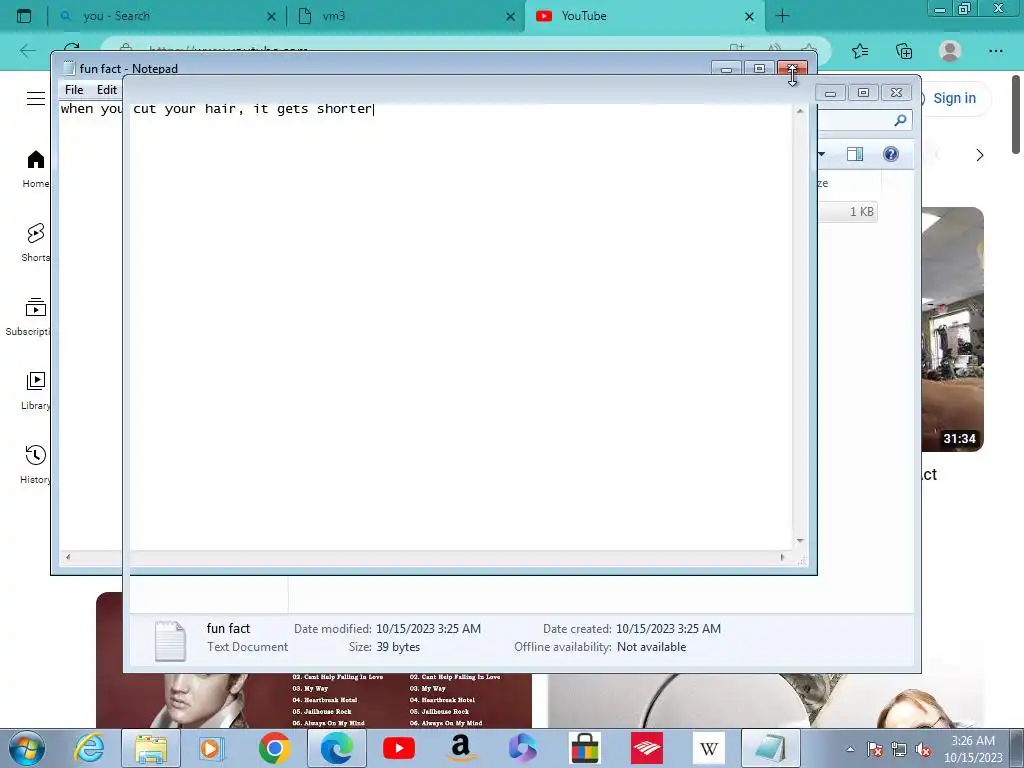Screen dimensions: 1024x768
Task: Open Amazon shortcut on the taskbar
Action: point(460,748)
